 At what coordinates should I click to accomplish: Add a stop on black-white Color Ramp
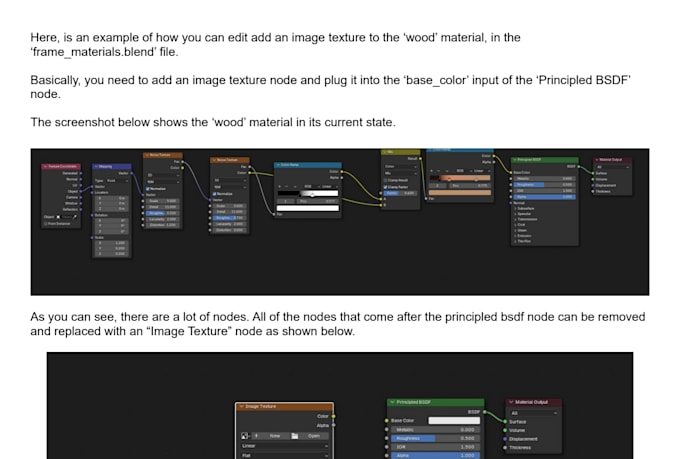(279, 187)
